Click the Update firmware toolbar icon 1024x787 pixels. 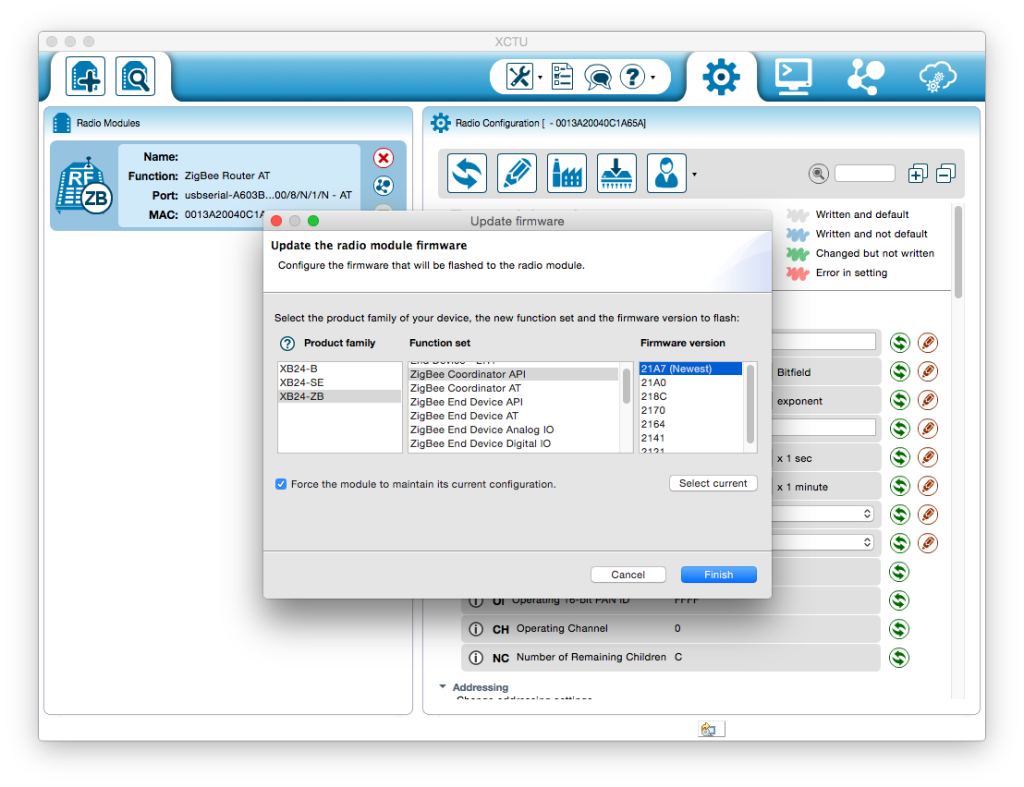pos(617,173)
